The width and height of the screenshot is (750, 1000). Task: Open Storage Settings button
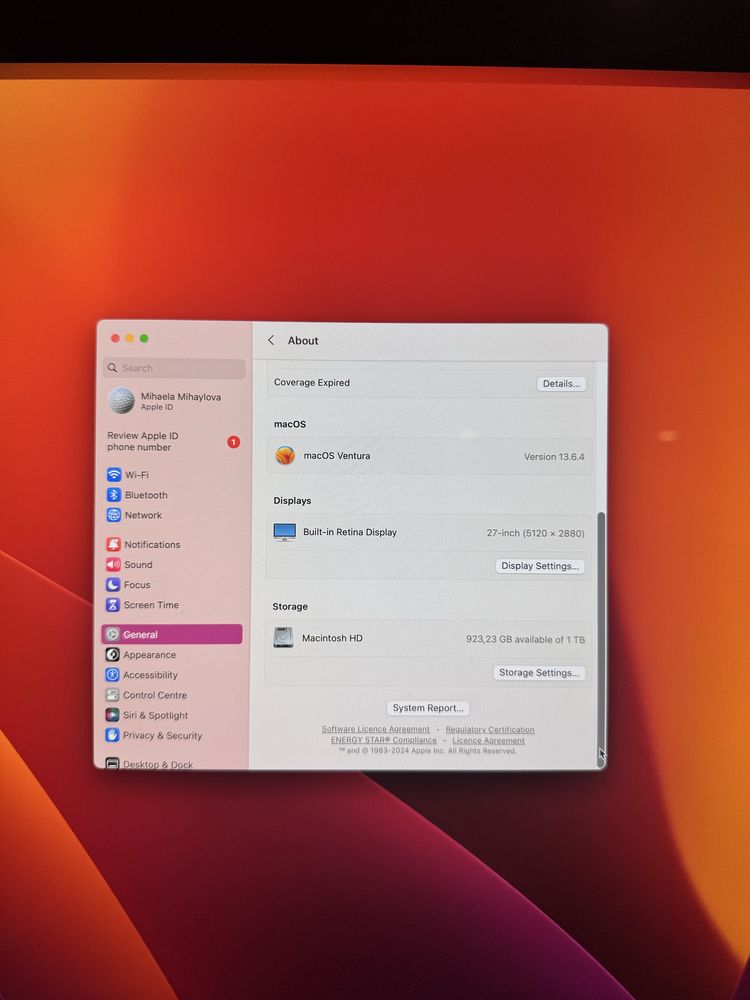(x=539, y=672)
